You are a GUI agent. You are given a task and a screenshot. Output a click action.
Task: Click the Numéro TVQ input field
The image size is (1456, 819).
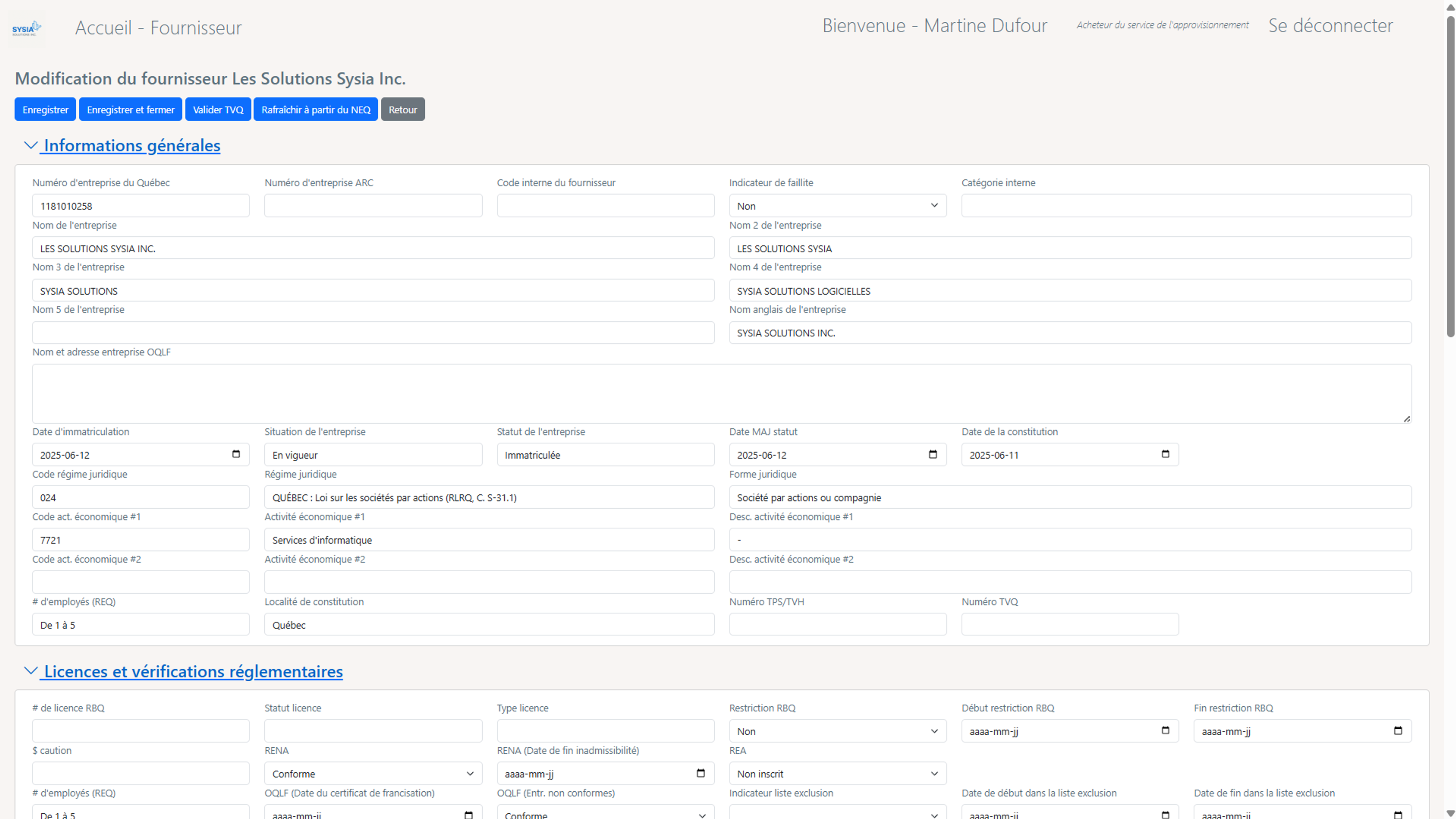(x=1069, y=624)
